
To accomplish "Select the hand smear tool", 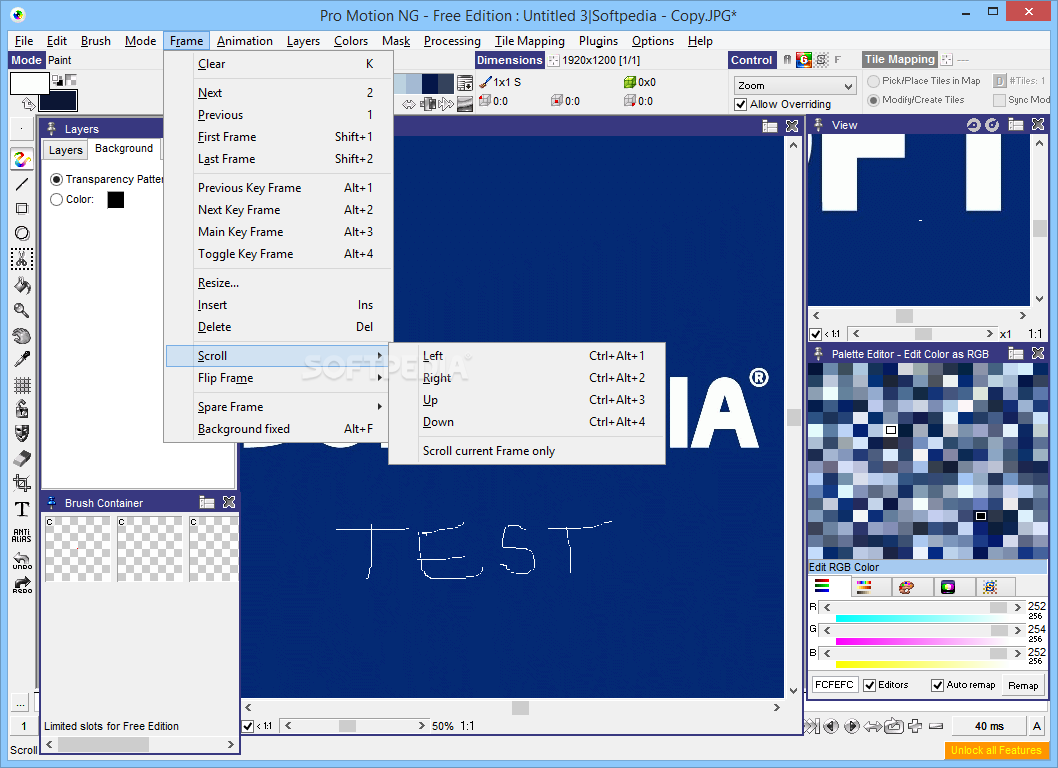I will coord(22,335).
